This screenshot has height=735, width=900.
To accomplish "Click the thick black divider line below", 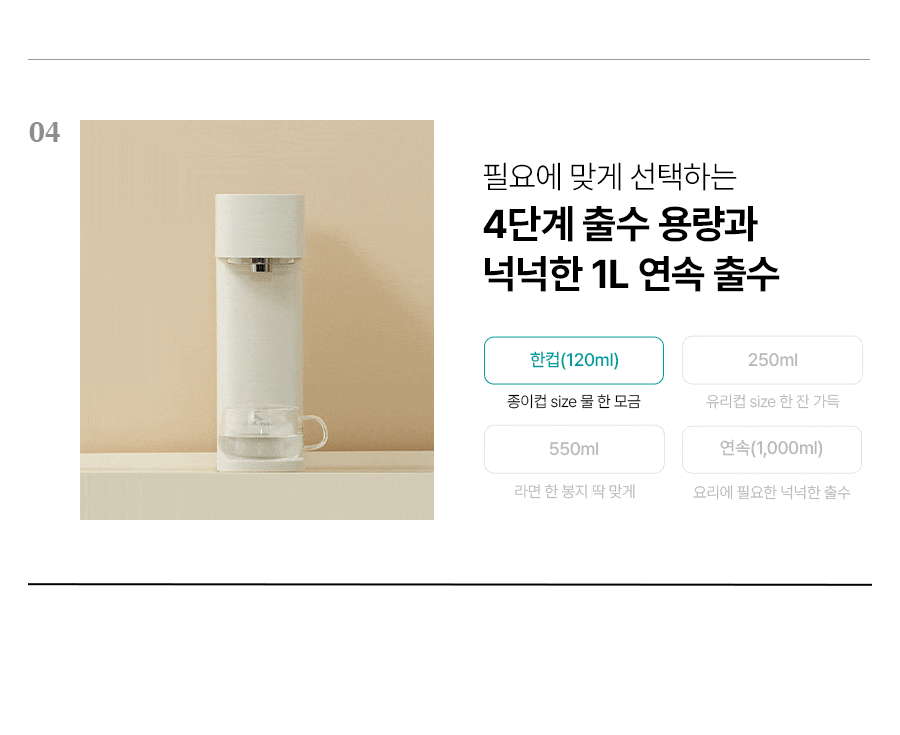I will click(x=450, y=584).
